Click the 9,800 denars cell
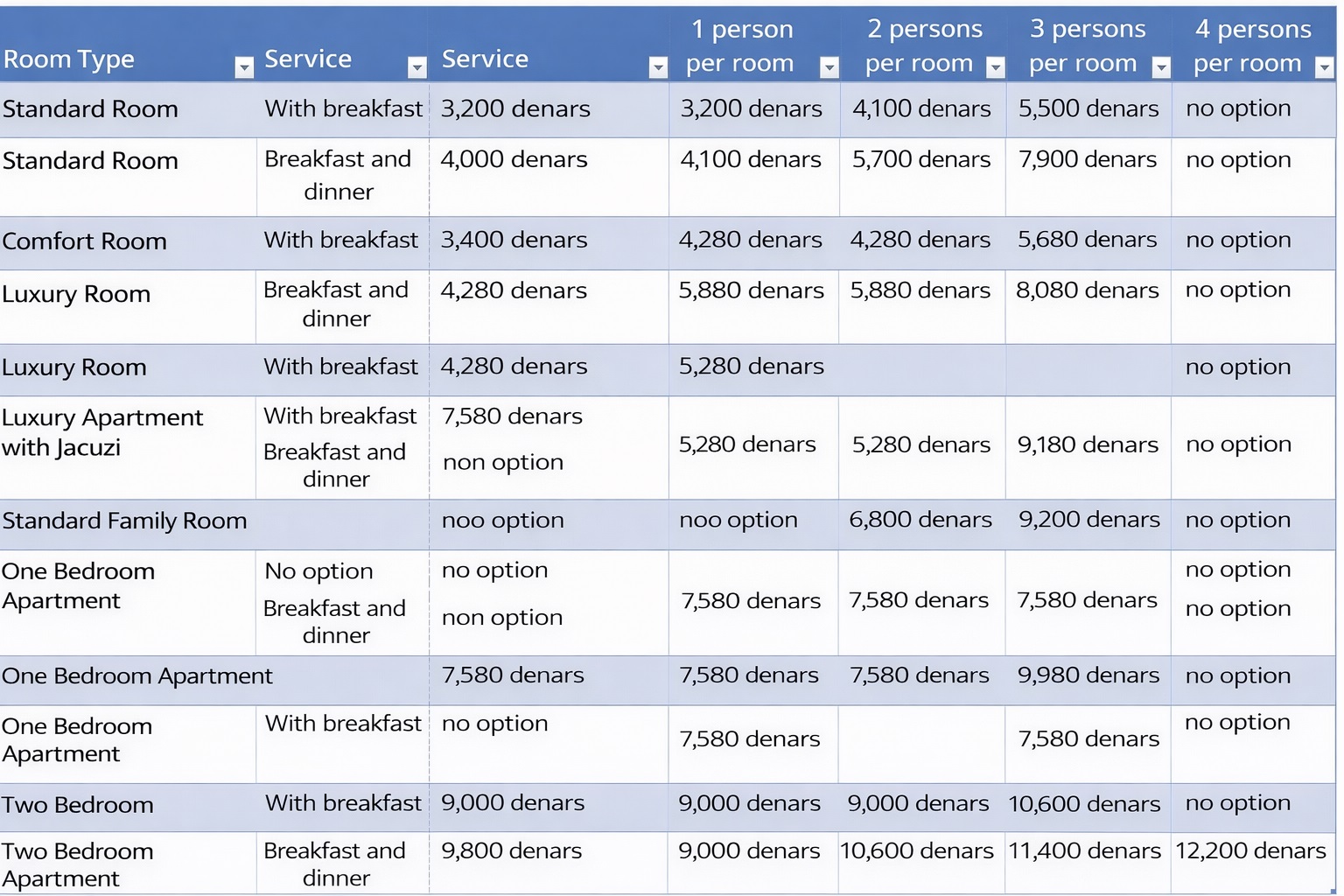Viewport: 1344px width, 896px height. (512, 850)
